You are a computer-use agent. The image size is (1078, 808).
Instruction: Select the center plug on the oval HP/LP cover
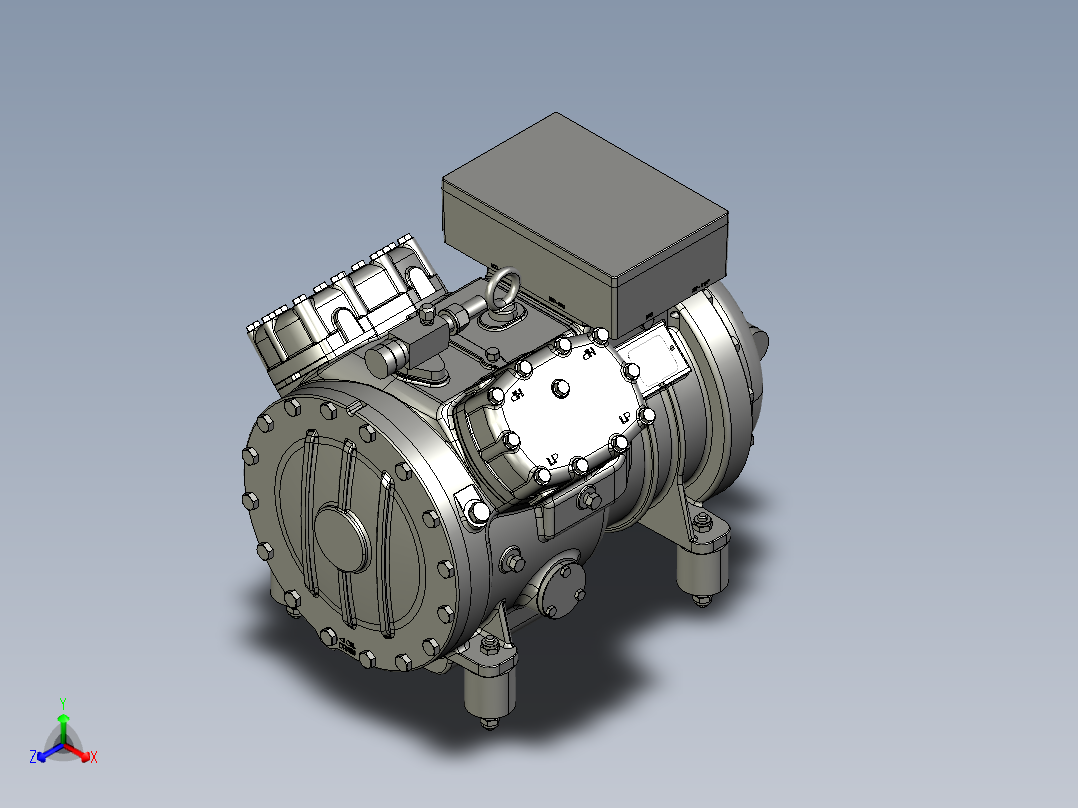[561, 389]
